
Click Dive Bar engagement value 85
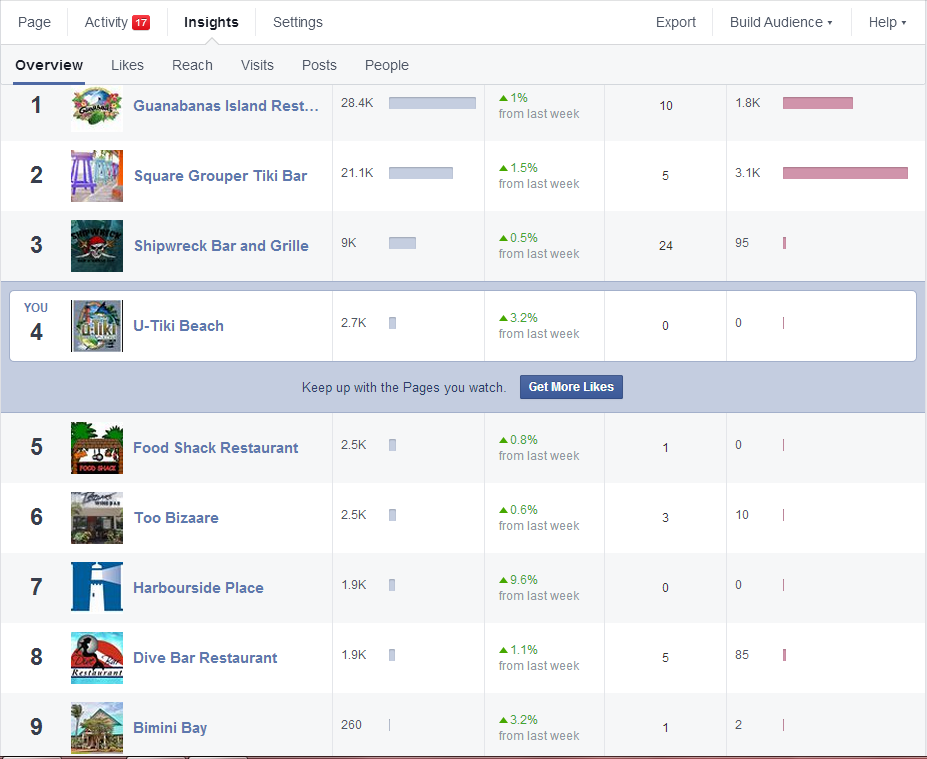[x=742, y=655]
